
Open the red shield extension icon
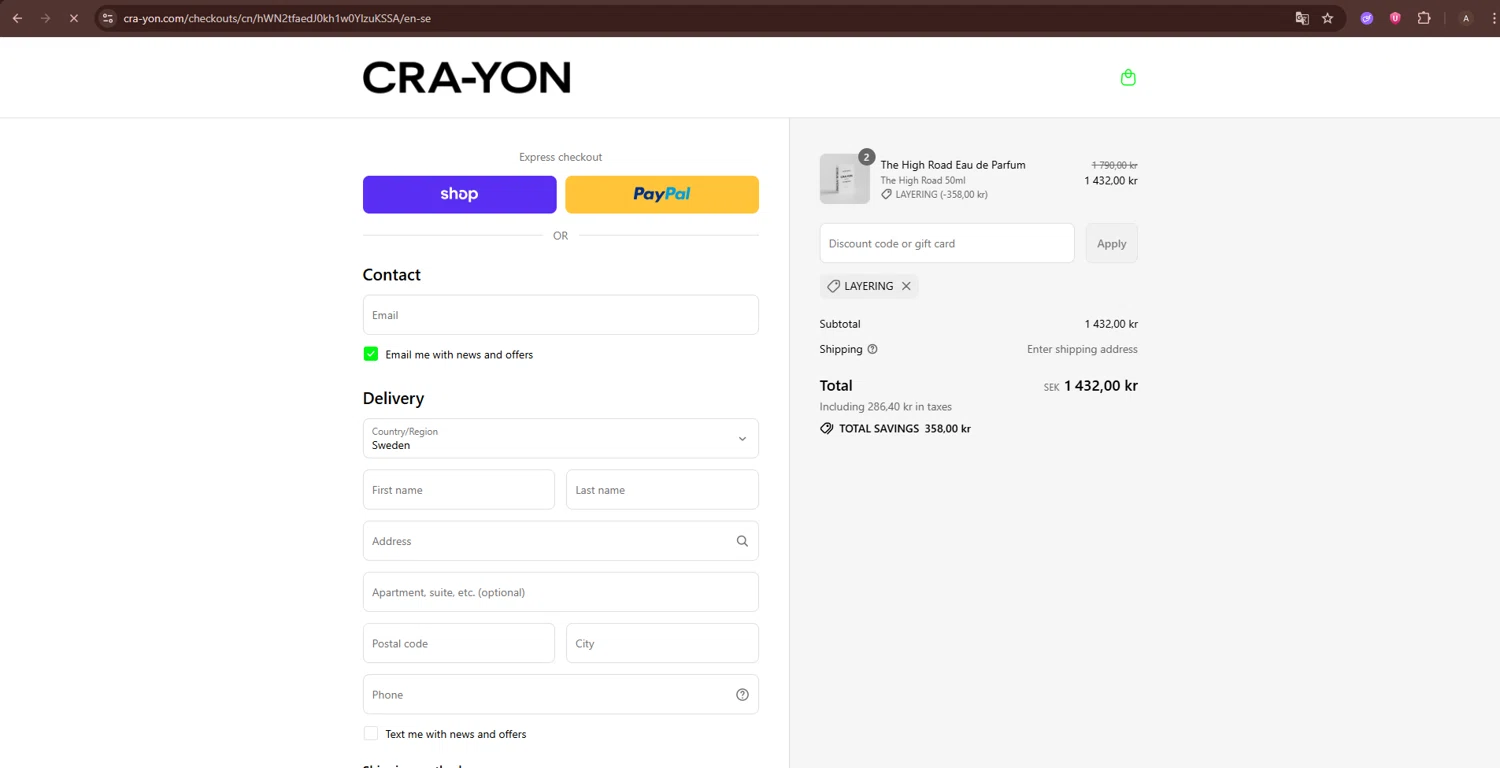tap(1395, 18)
